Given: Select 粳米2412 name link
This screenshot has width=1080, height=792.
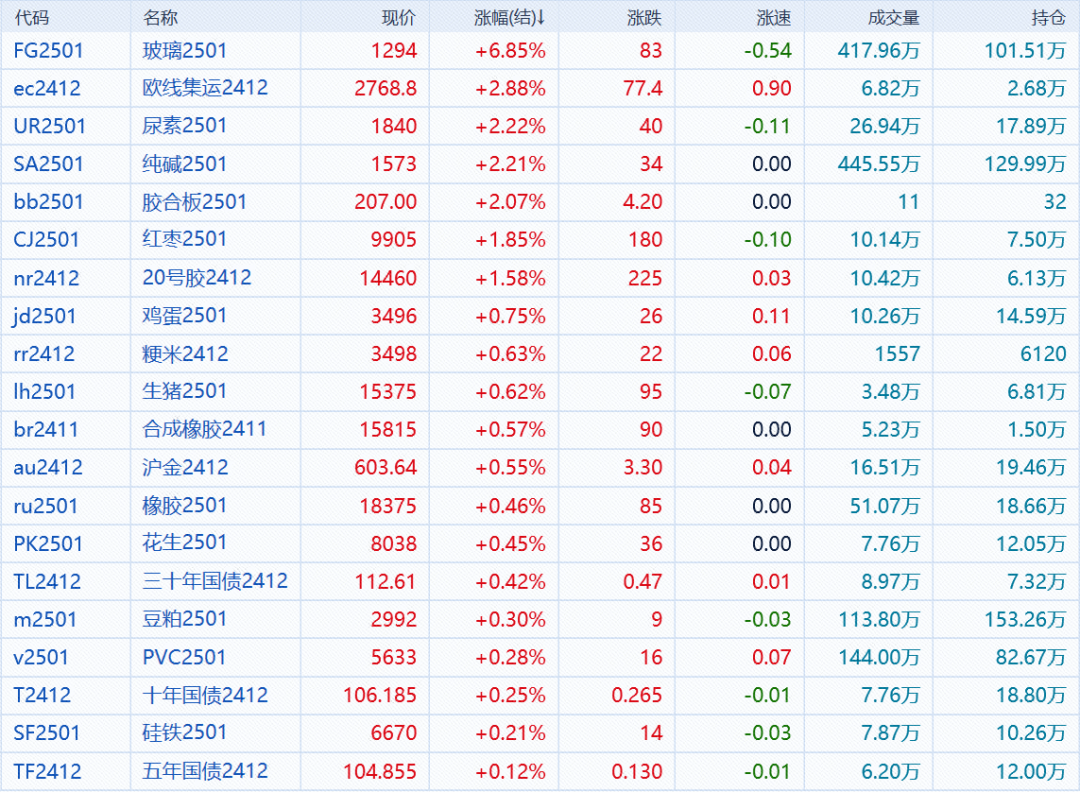Looking at the screenshot, I should [x=185, y=354].
